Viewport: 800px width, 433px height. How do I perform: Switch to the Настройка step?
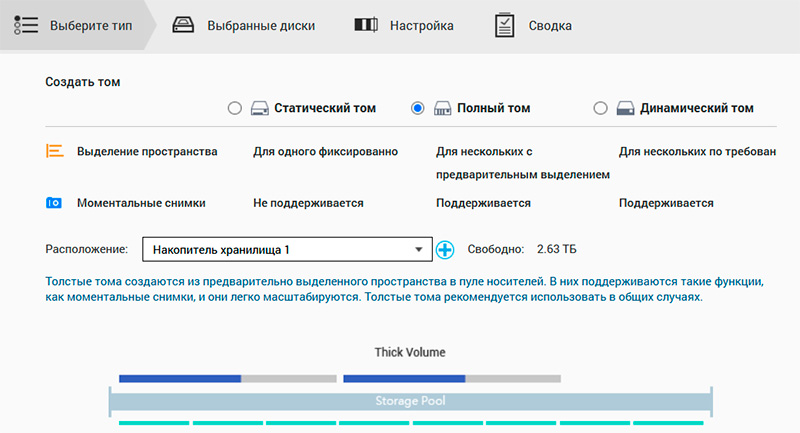click(421, 25)
